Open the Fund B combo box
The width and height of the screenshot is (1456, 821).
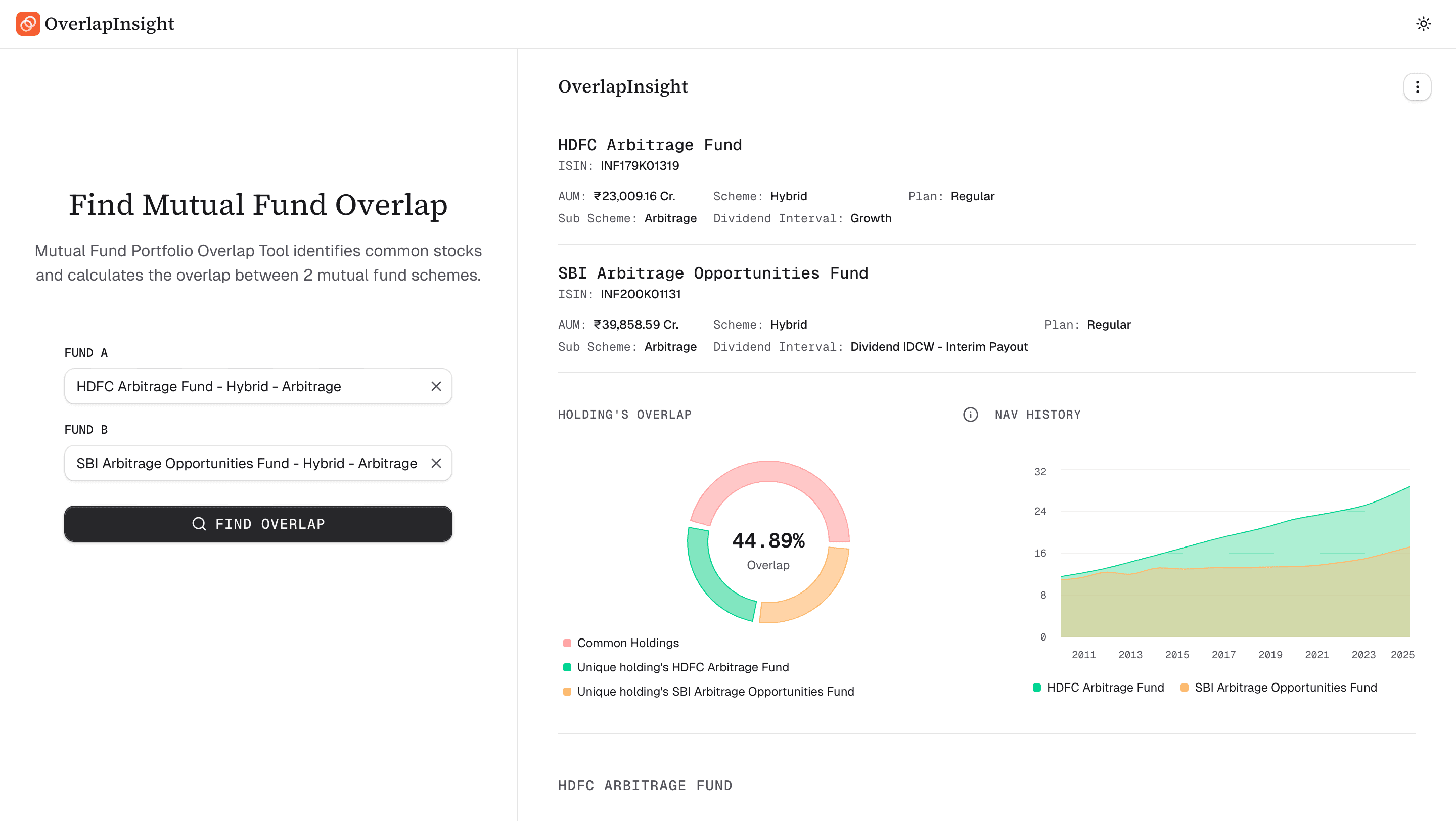pos(258,463)
